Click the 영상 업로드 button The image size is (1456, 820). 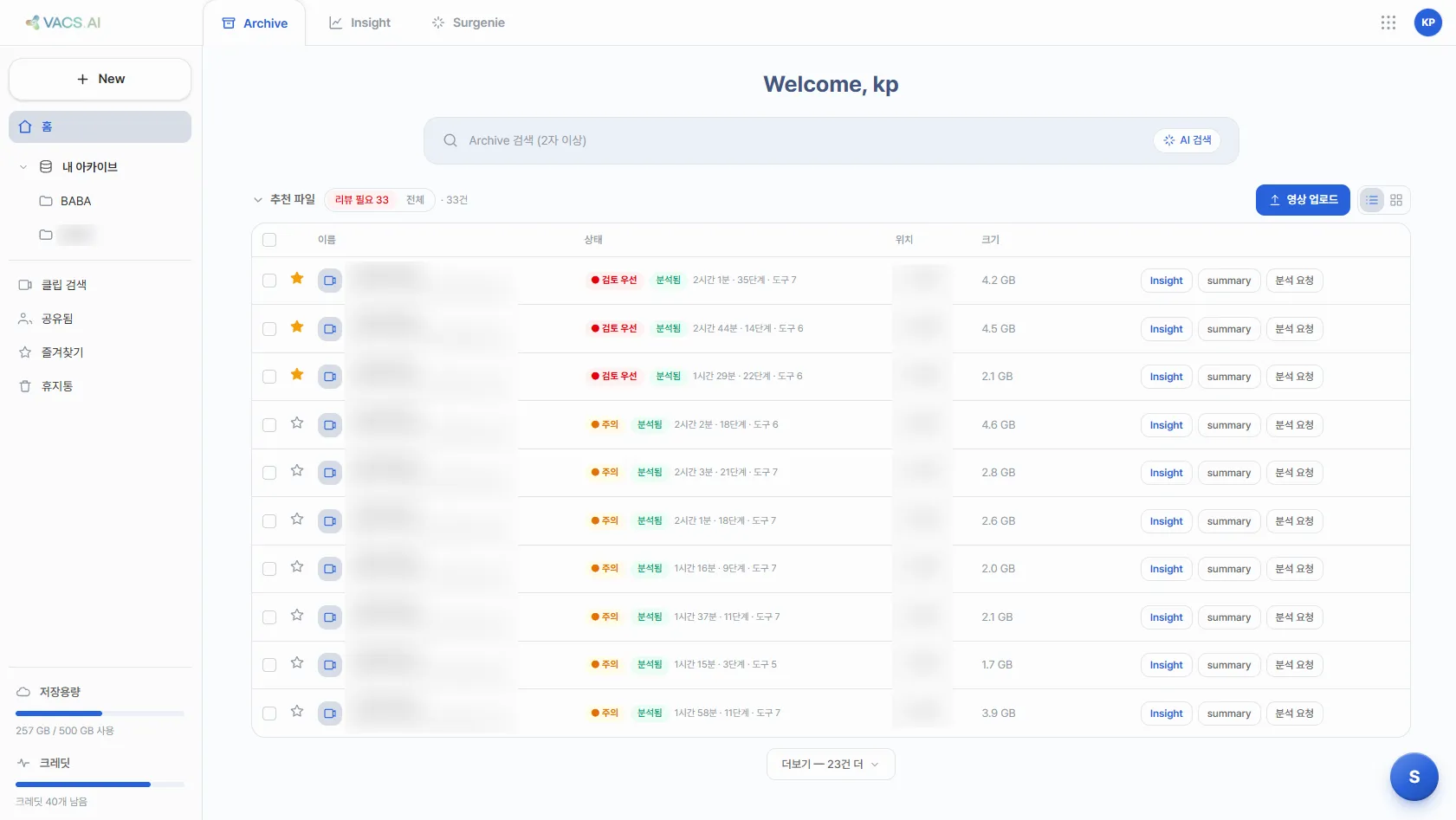(1303, 200)
